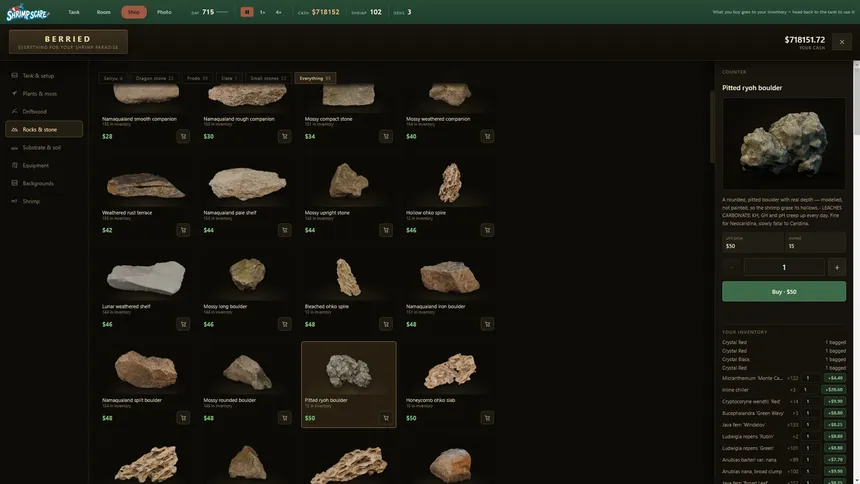Sell Micranthemum 'Monte Carlo' for $4.40
860x484 pixels.
click(835, 378)
